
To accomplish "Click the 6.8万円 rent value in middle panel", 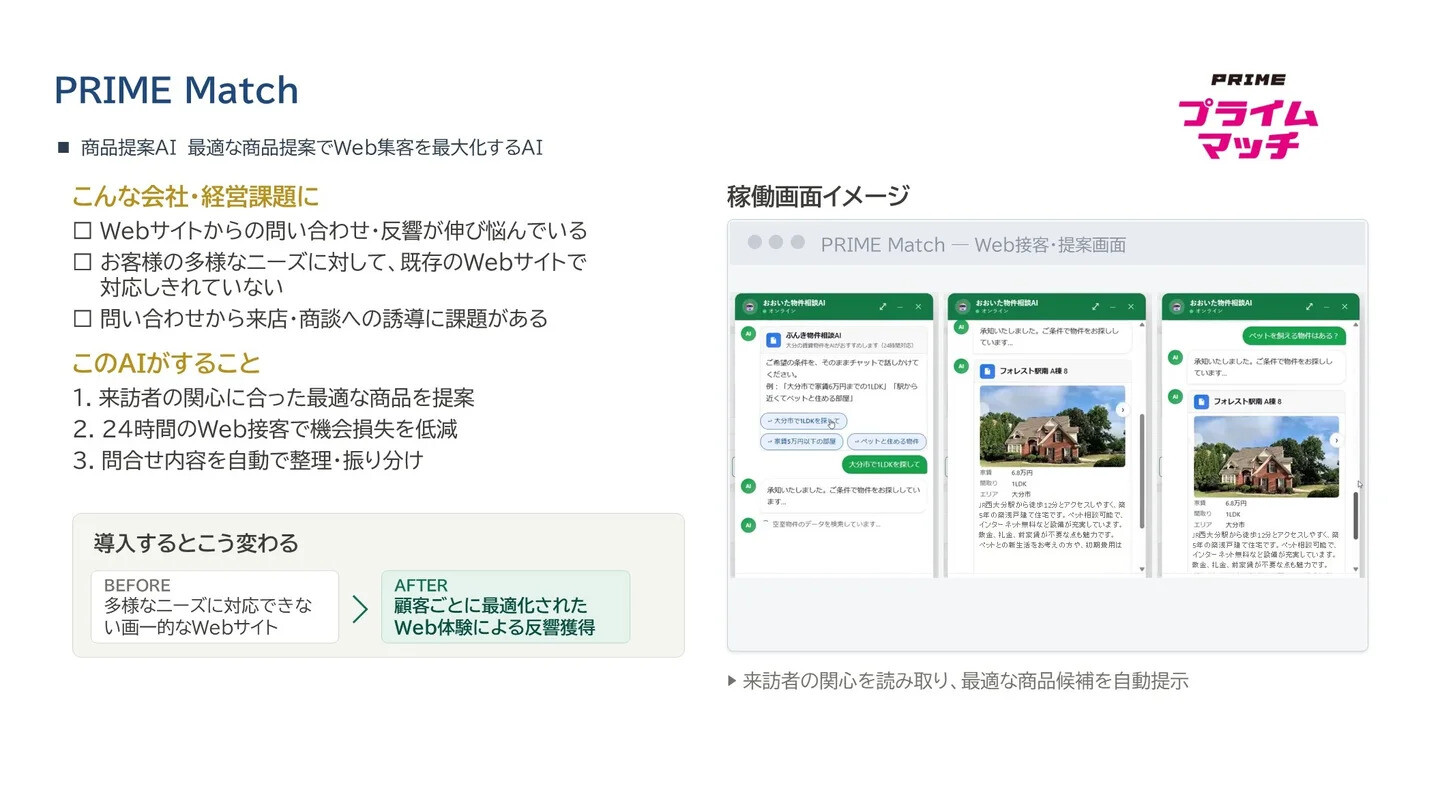I will click(1023, 472).
